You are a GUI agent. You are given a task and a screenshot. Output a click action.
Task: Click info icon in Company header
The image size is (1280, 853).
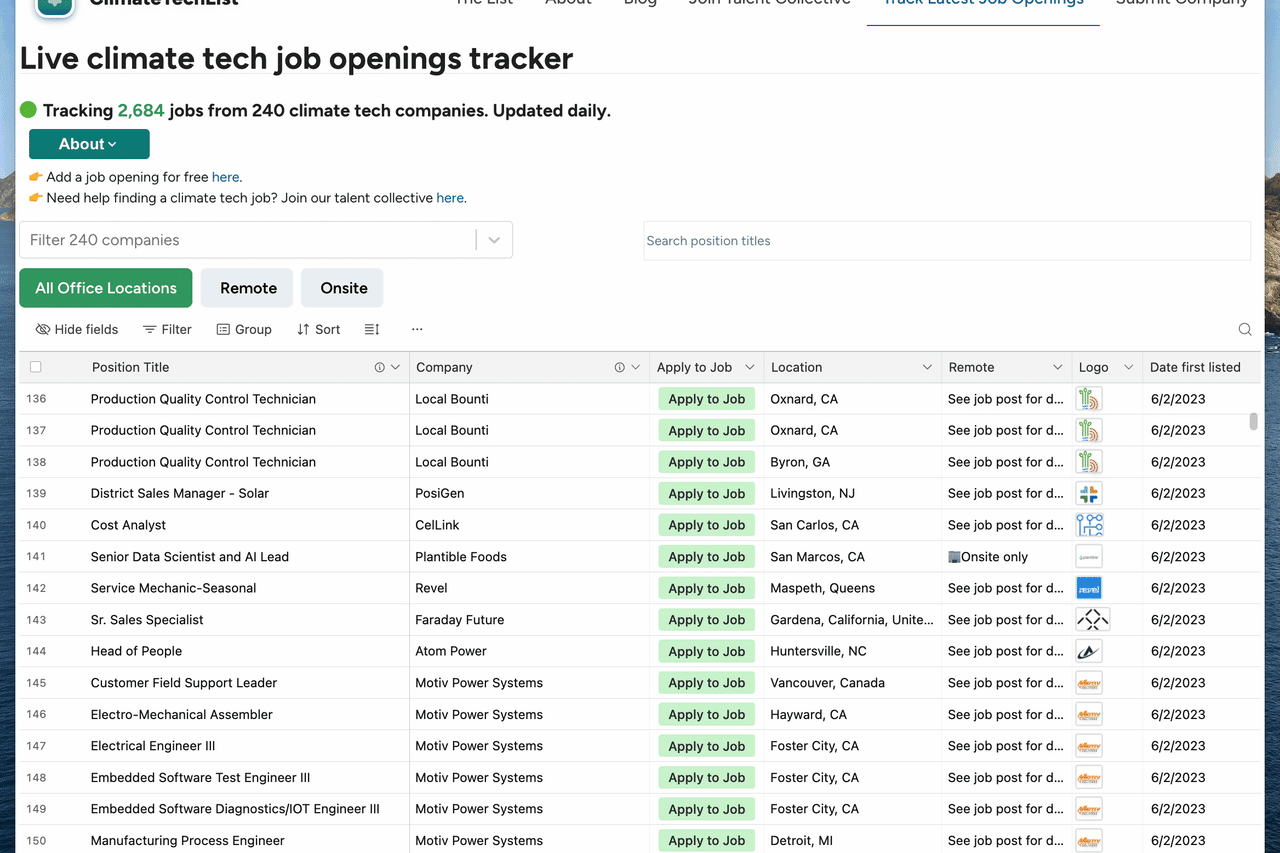(620, 367)
